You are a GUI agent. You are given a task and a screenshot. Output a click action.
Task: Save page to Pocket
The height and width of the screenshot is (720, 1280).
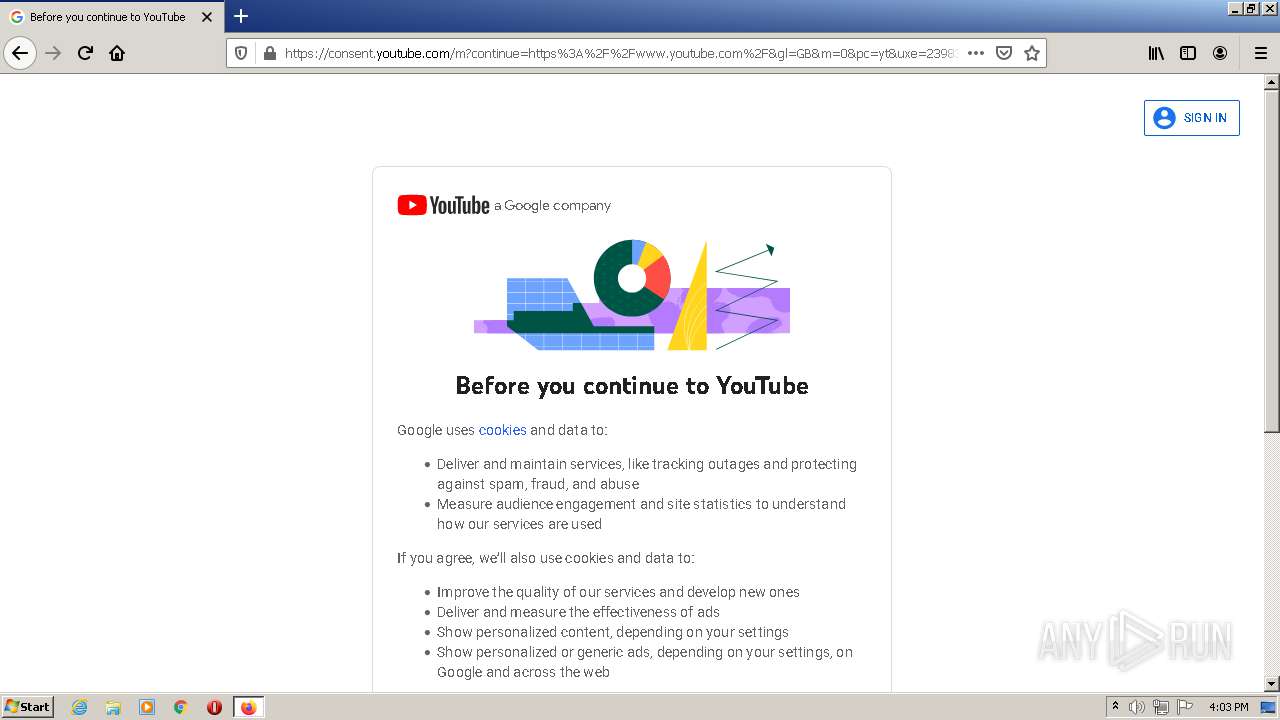(x=1004, y=53)
